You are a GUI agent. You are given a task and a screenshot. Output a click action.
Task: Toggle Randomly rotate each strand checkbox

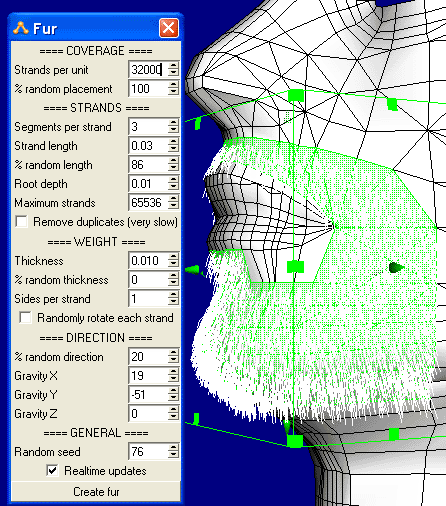(x=25, y=318)
